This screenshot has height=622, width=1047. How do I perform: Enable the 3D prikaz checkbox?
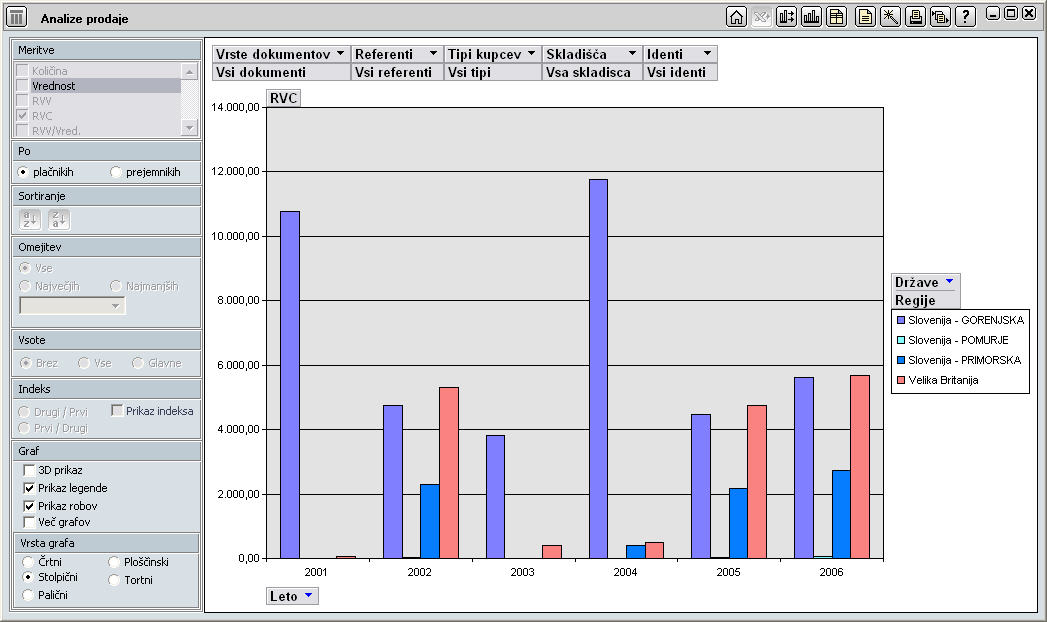pos(29,470)
